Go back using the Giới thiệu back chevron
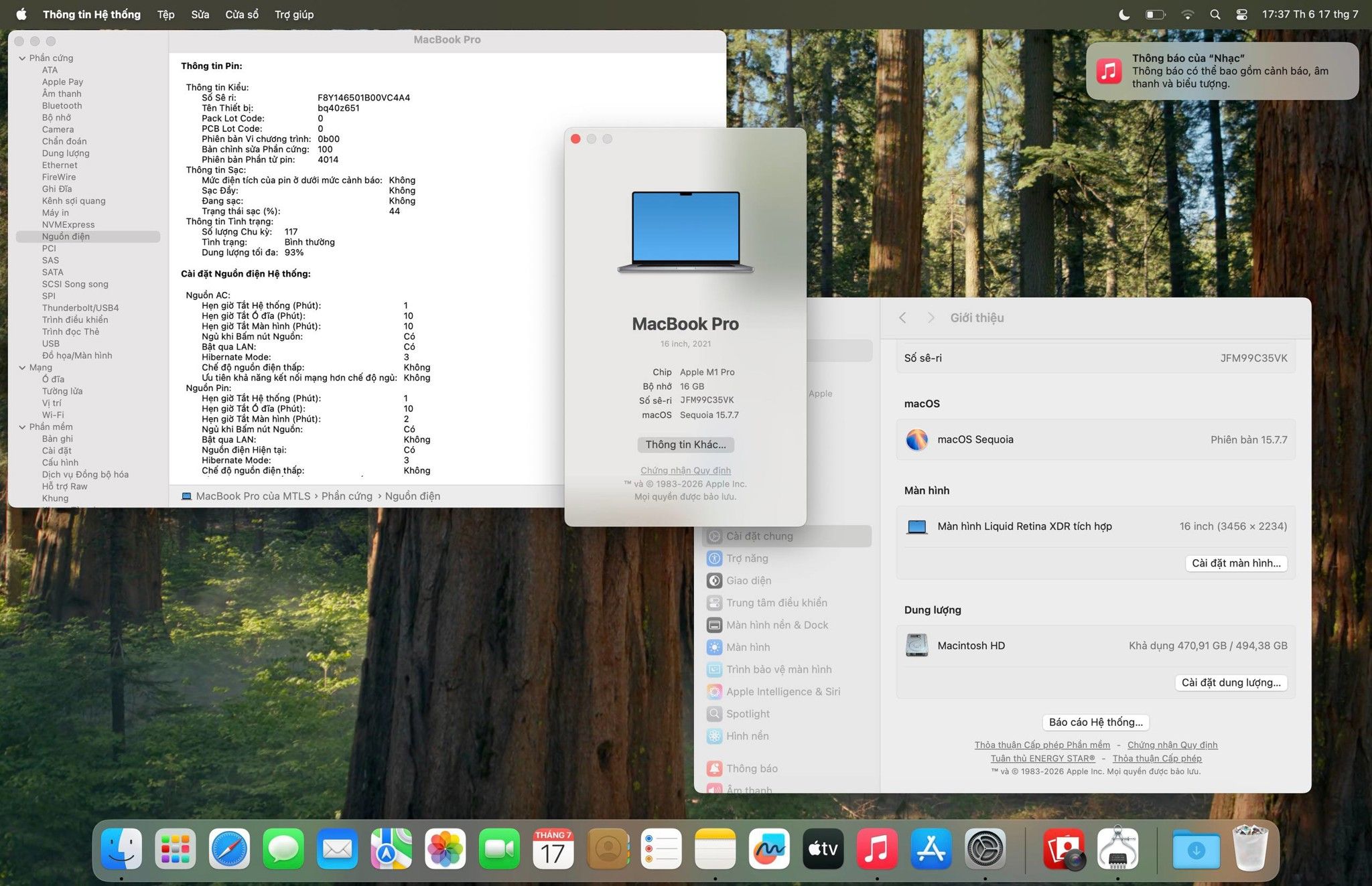Image resolution: width=1372 pixels, height=886 pixels. (x=902, y=317)
